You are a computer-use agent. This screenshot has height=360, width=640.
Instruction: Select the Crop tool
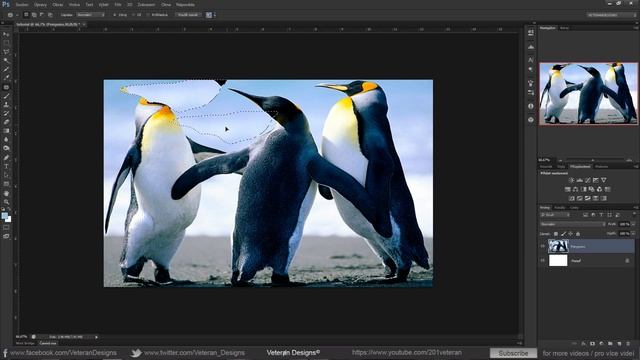[x=6, y=69]
